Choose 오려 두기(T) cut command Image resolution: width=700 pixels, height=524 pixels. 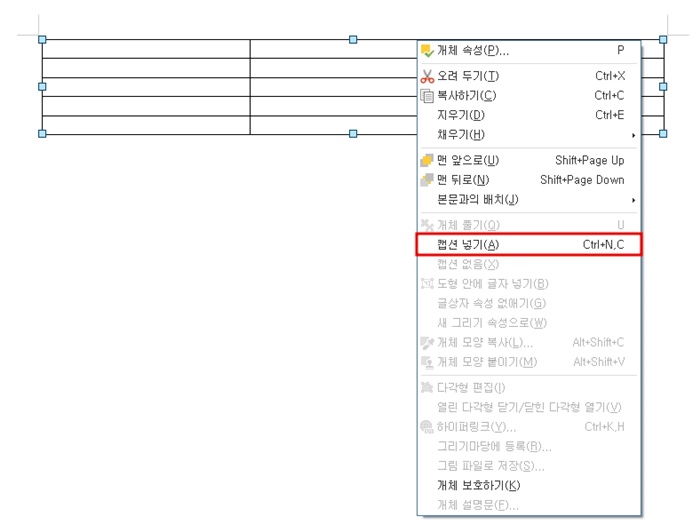coord(529,76)
